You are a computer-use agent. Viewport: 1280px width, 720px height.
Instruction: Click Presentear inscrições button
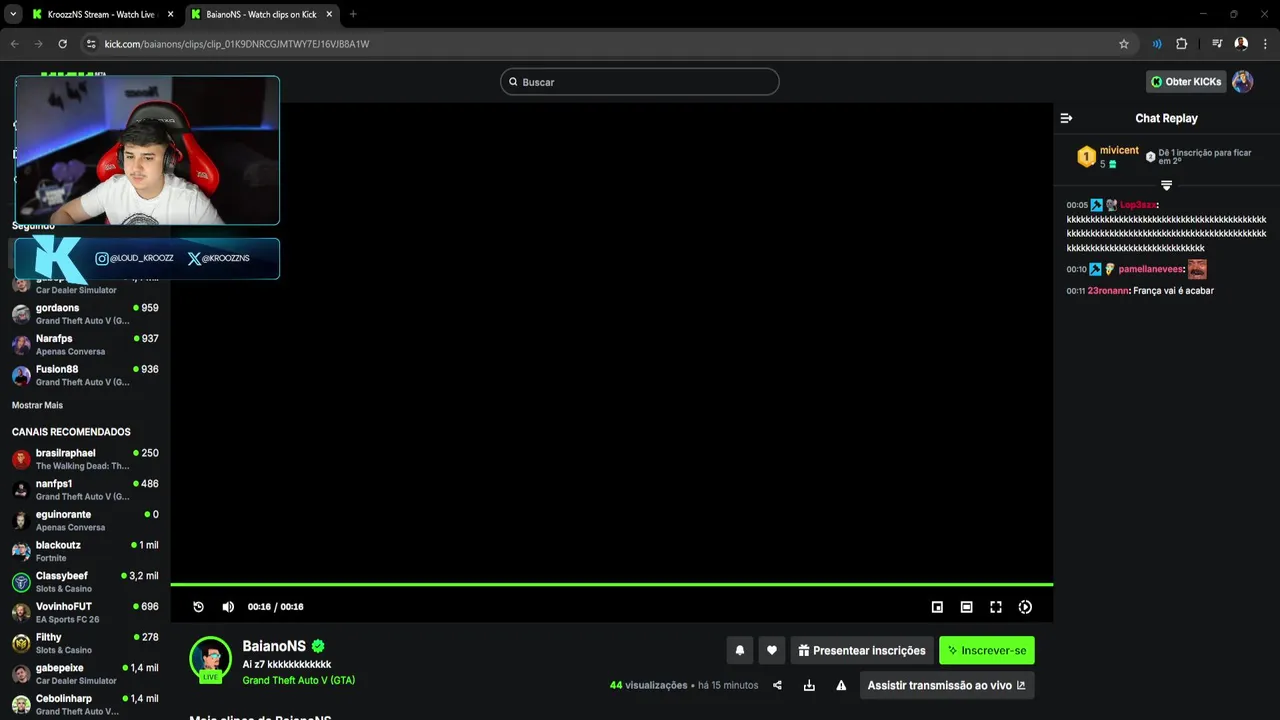pyautogui.click(x=862, y=650)
